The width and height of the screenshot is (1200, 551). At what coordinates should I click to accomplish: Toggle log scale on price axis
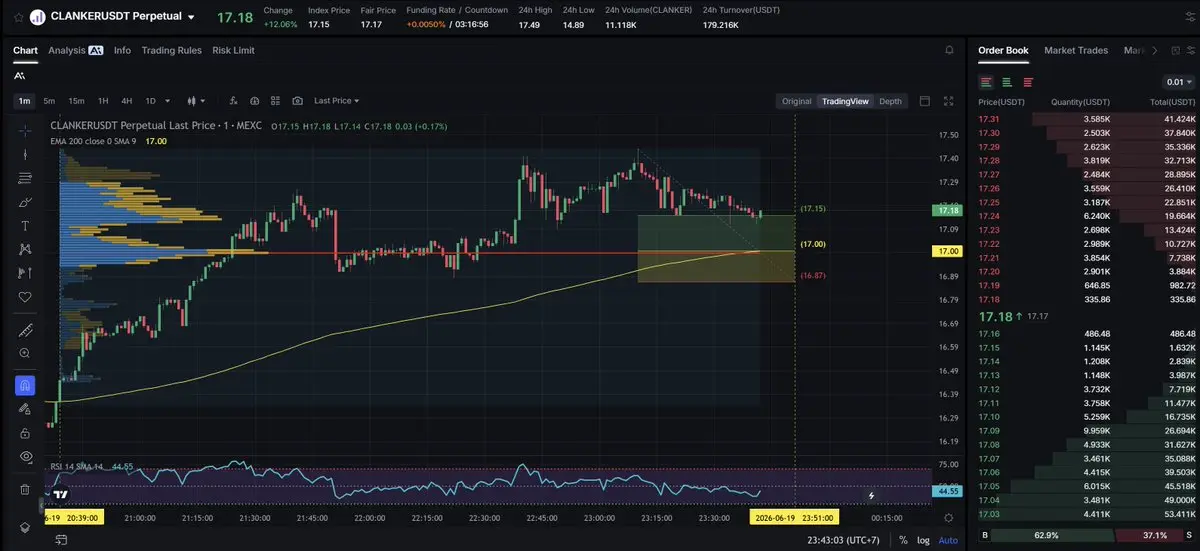tap(924, 540)
